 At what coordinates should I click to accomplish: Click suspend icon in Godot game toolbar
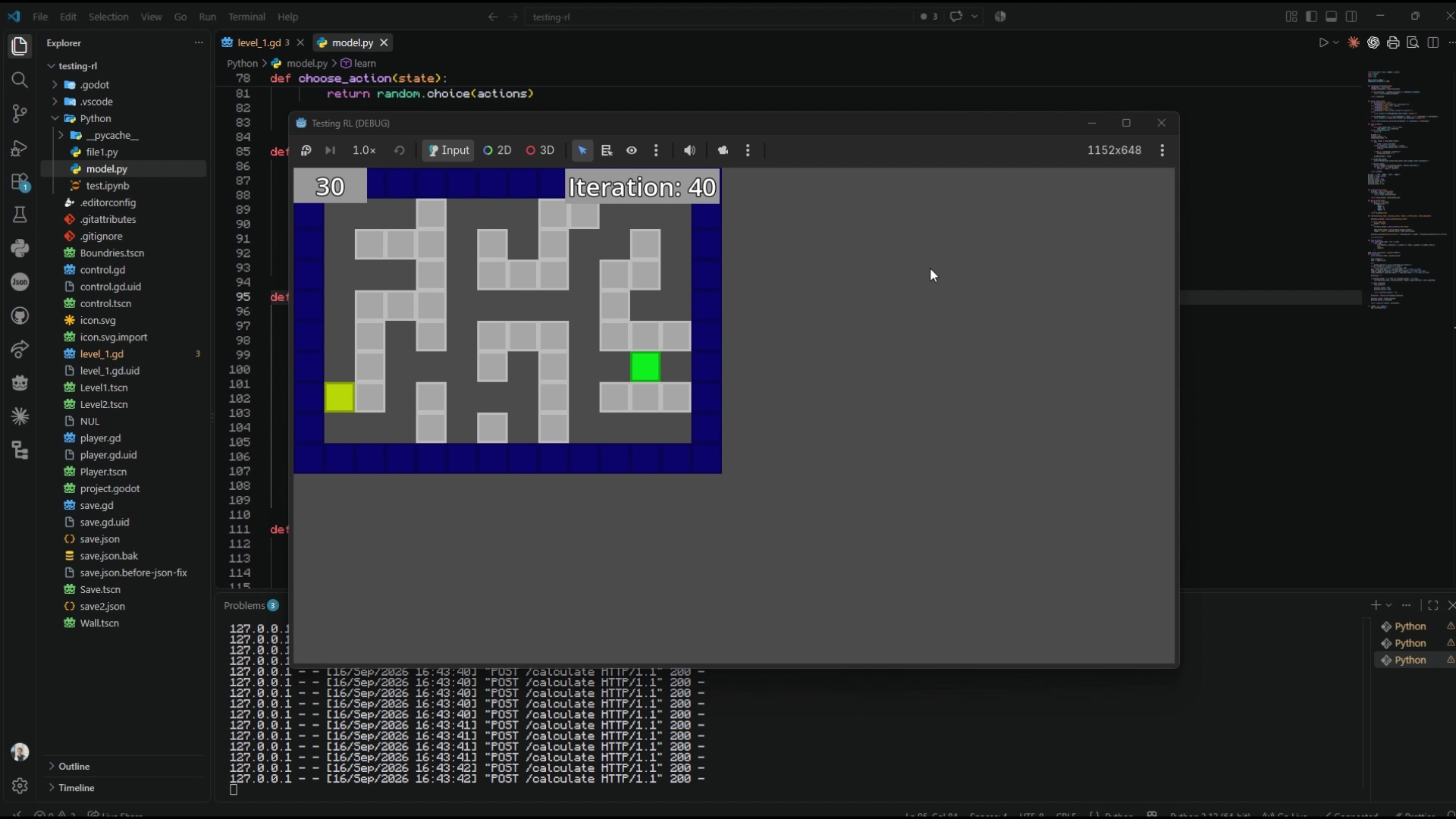tap(306, 150)
